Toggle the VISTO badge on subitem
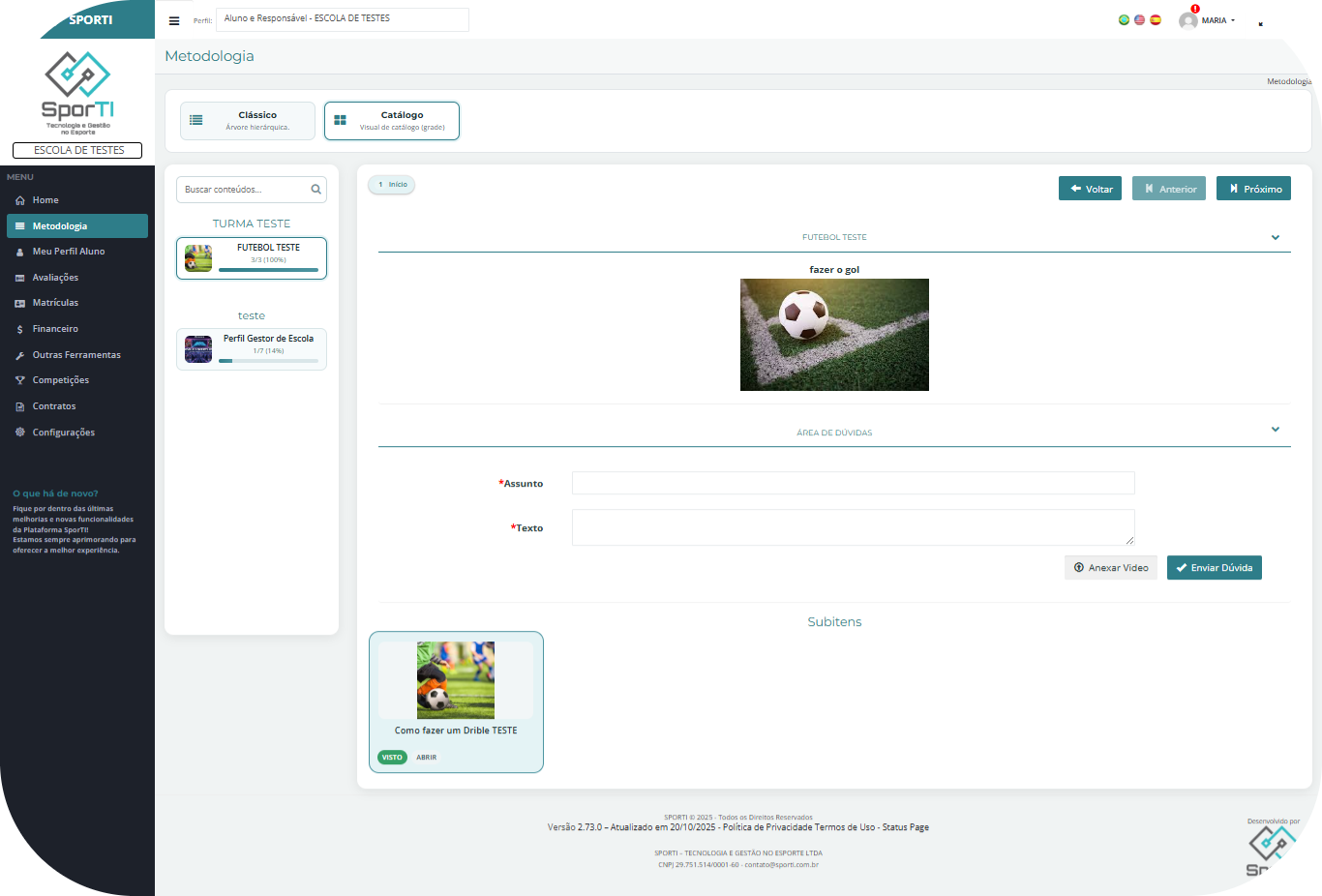 tap(392, 758)
